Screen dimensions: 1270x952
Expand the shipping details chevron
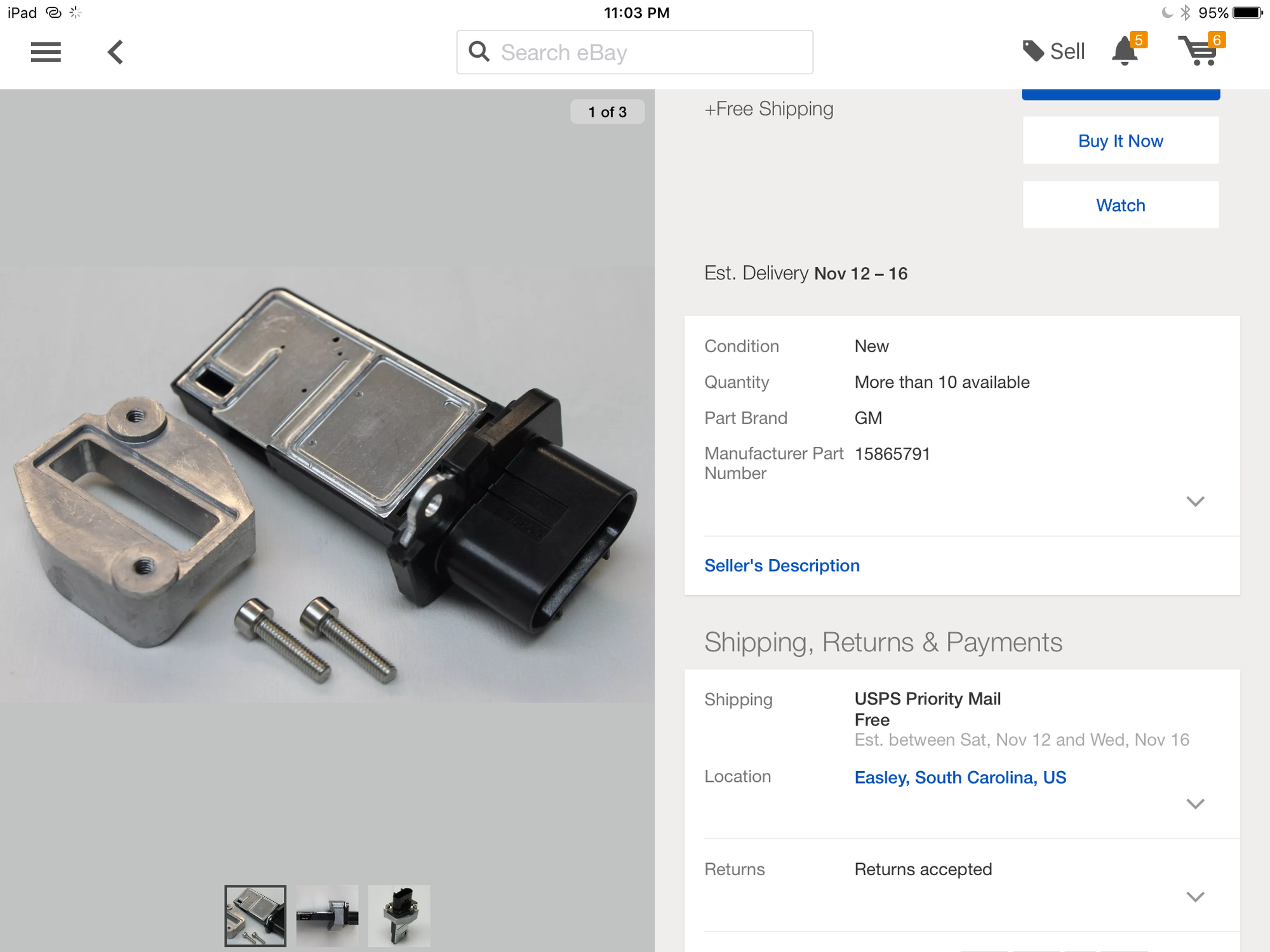click(x=1195, y=804)
